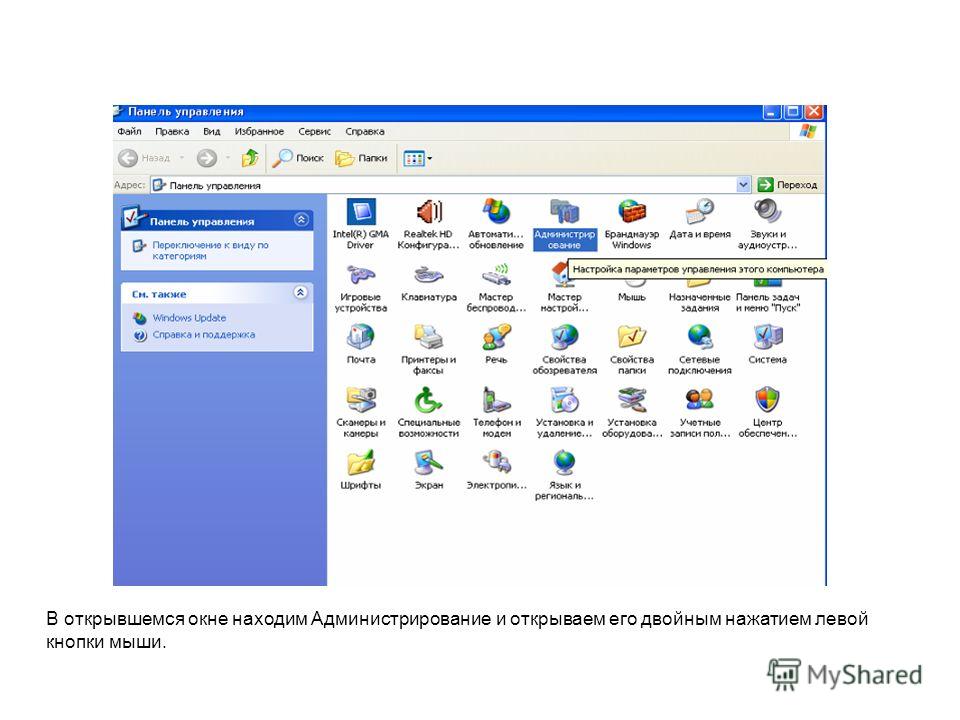This screenshot has width=960, height=720.
Task: Click the Up folder toolbar button
Action: click(250, 158)
